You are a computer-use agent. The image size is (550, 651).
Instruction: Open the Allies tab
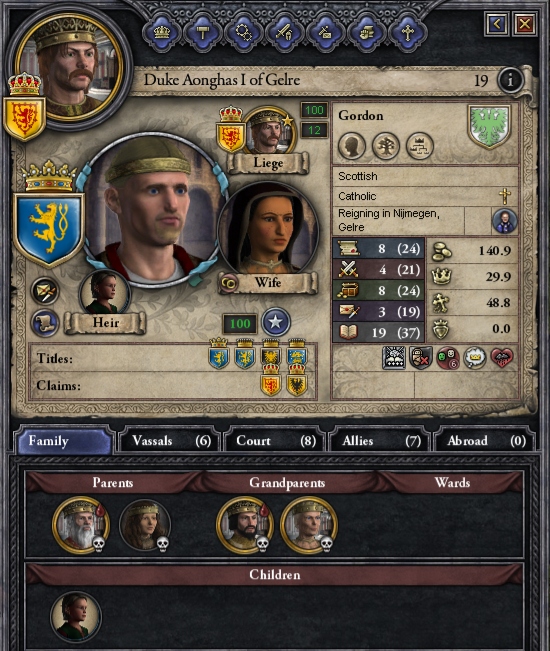pyautogui.click(x=379, y=441)
